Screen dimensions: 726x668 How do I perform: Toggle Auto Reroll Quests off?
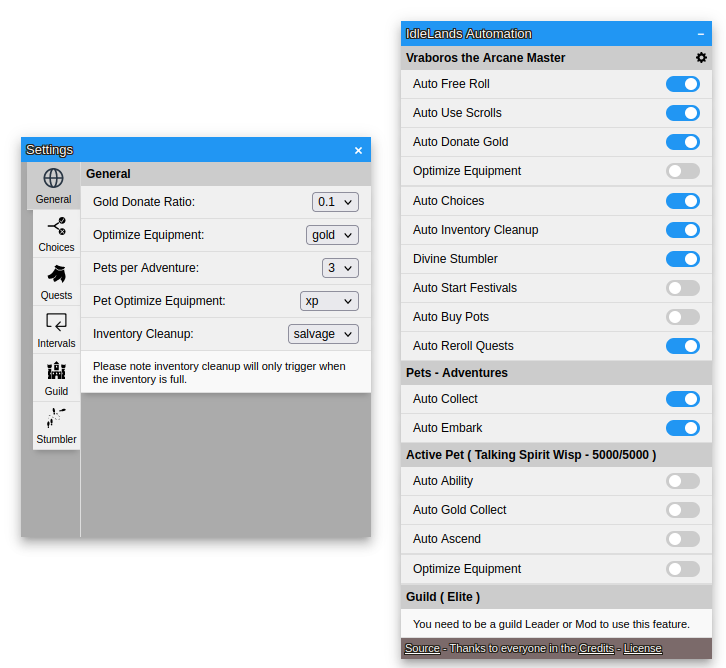[682, 346]
